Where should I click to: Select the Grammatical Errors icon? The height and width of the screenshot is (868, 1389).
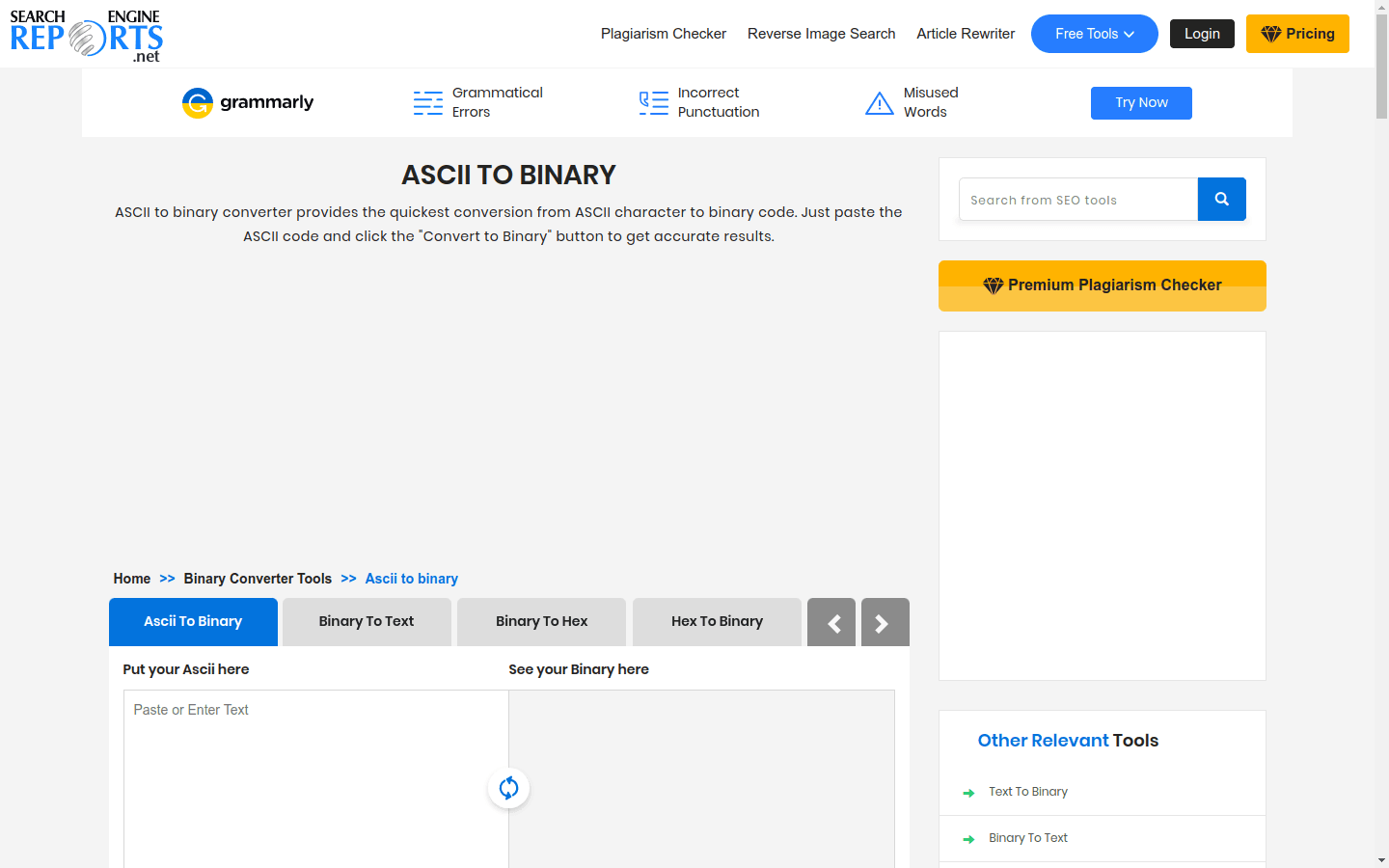pos(427,102)
